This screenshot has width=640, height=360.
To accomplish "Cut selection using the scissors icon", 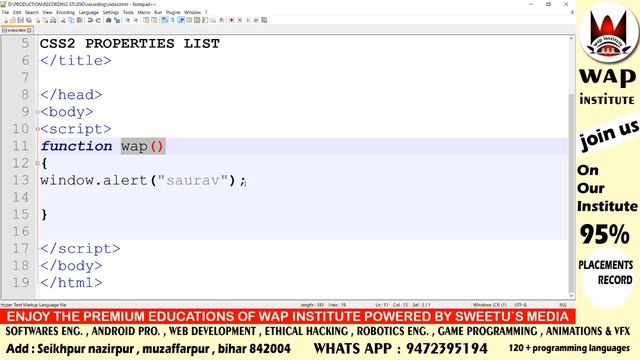I will [x=63, y=20].
